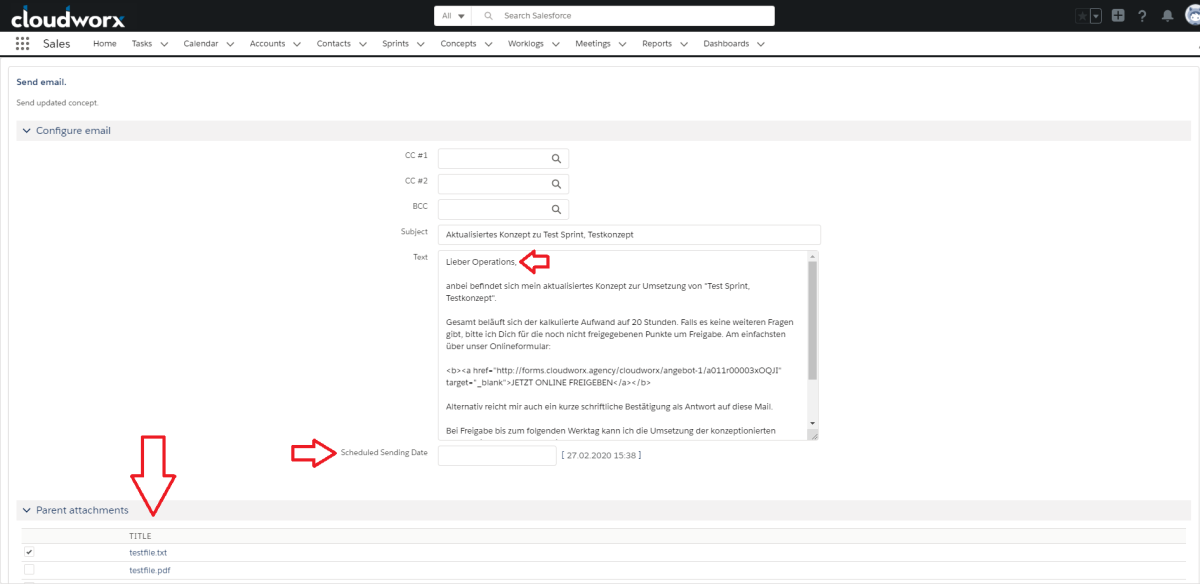This screenshot has height=584, width=1200.
Task: Click the lookup magnifier for CC #1
Action: click(557, 158)
